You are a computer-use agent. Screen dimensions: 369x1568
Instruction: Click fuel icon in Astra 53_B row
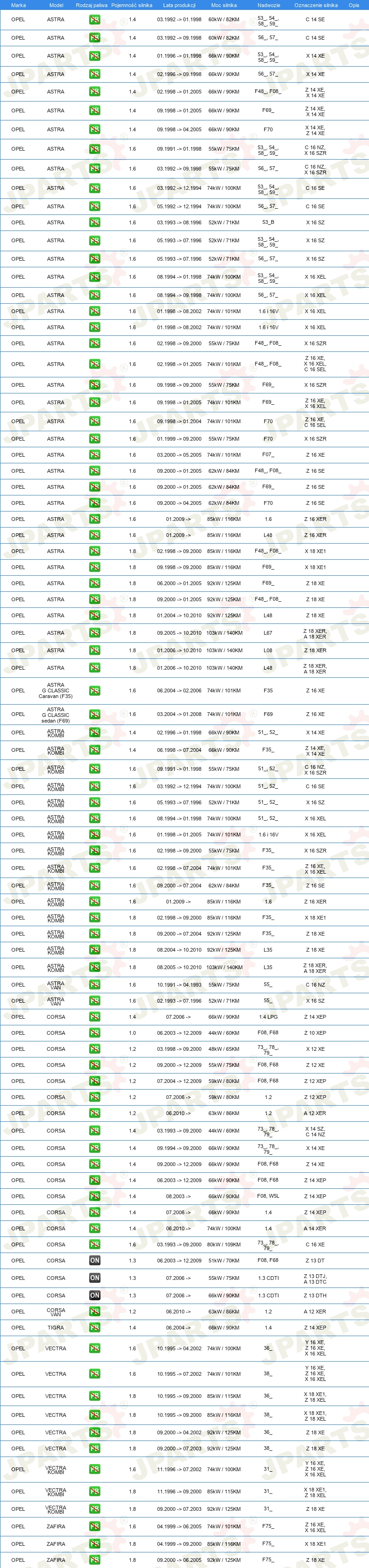pos(95,222)
